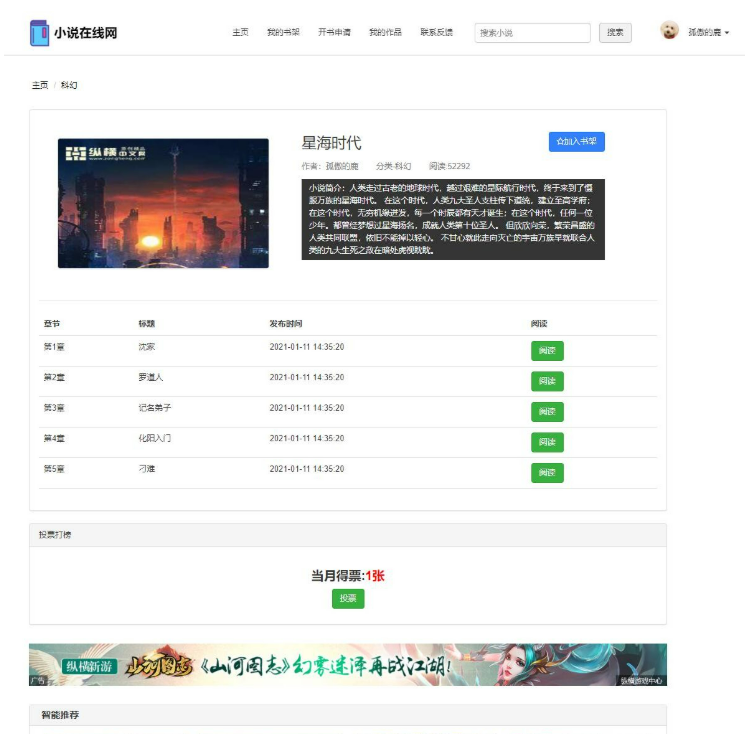Open the user avatar picture
This screenshot has width=745, height=734.
click(x=669, y=30)
